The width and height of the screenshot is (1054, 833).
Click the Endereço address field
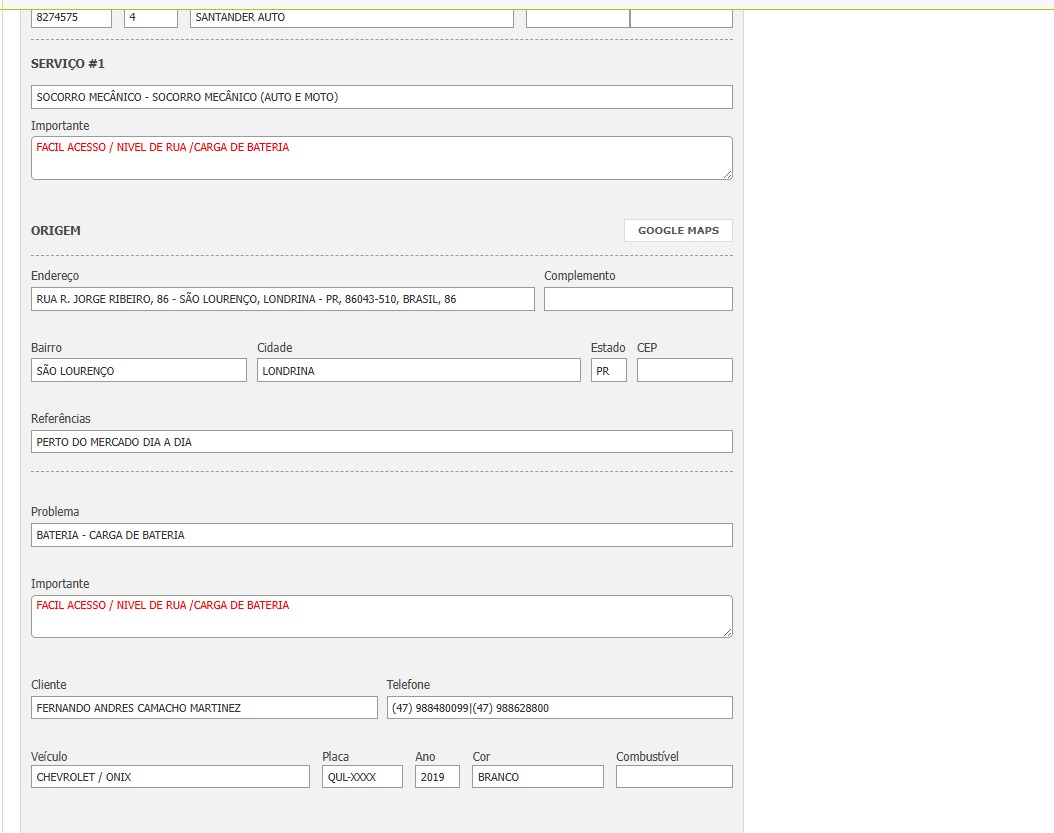(282, 299)
